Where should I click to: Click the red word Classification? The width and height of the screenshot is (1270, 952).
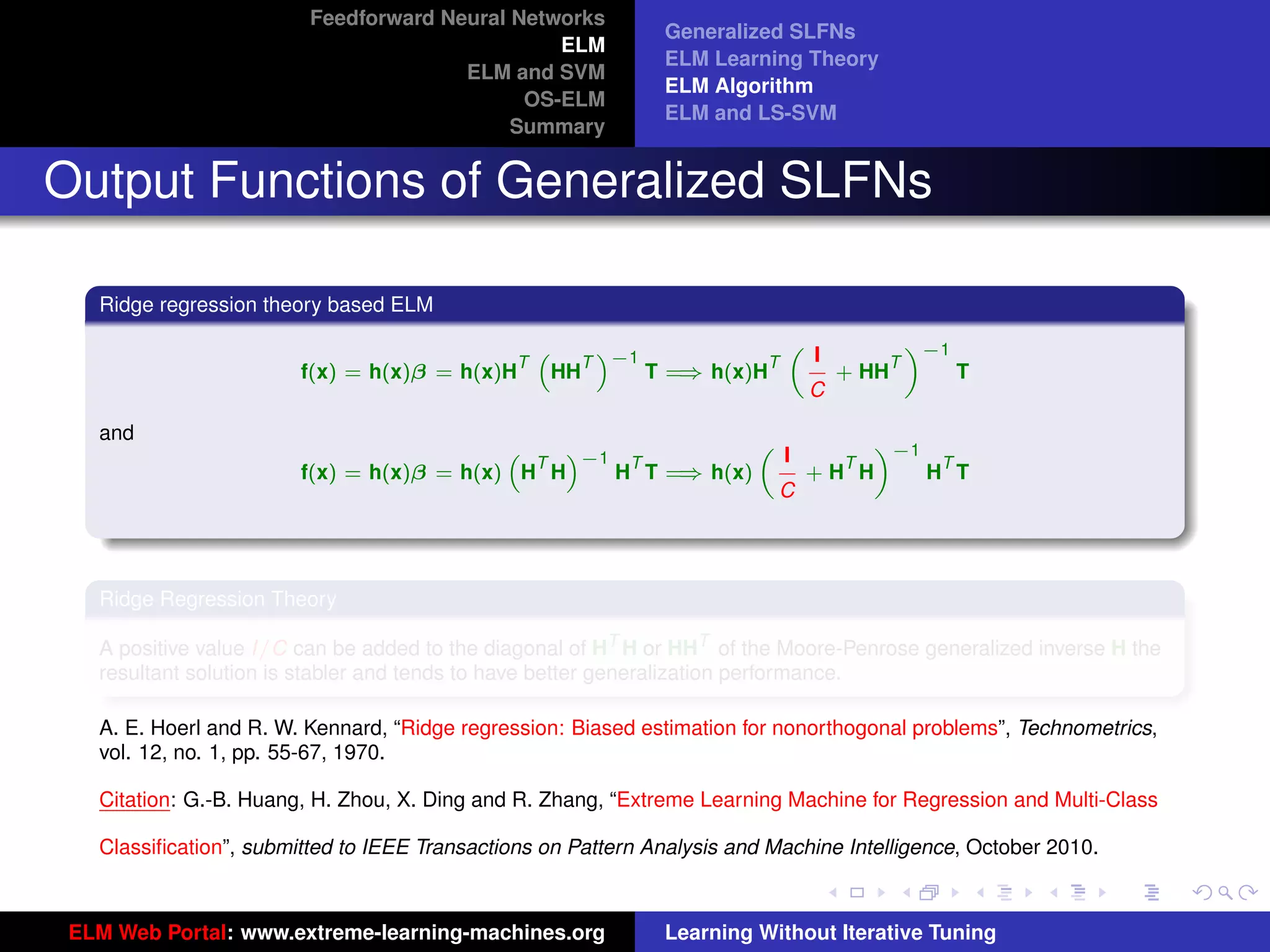pyautogui.click(x=161, y=847)
